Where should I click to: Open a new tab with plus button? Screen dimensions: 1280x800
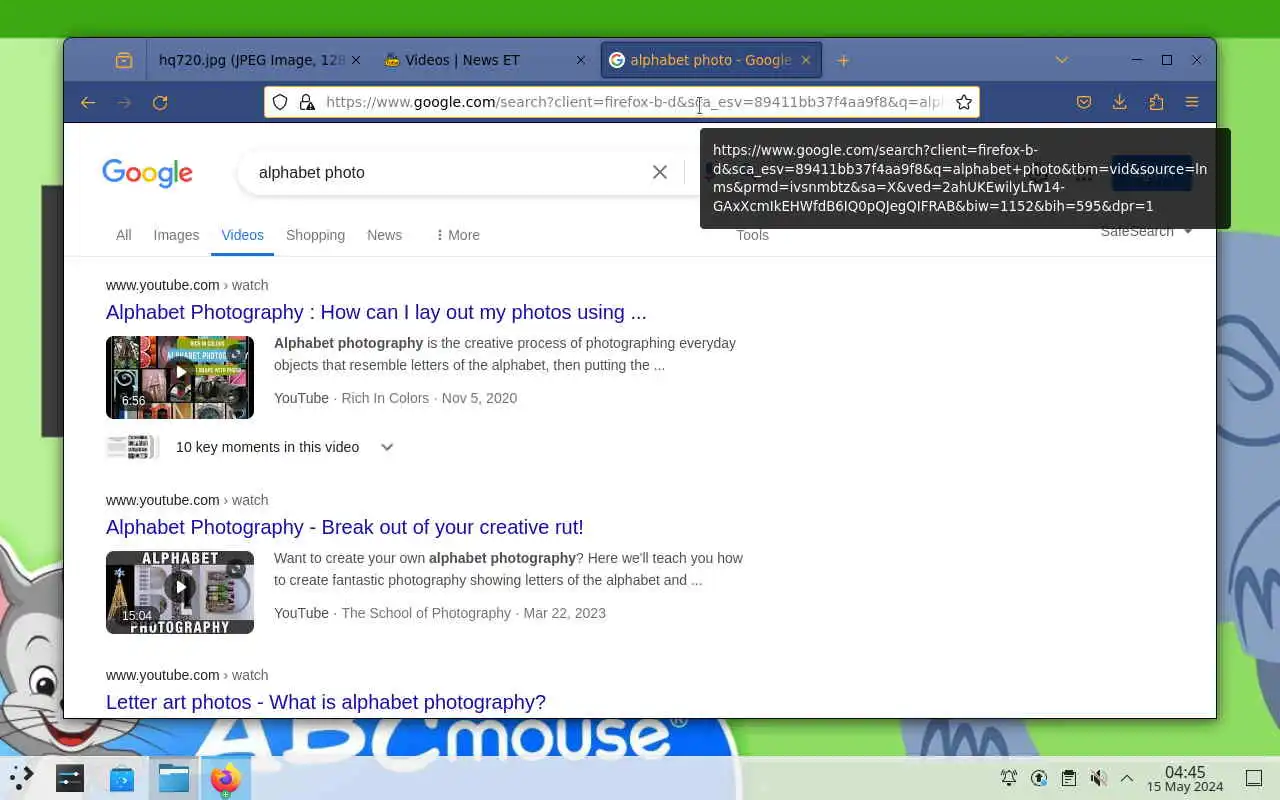(x=843, y=60)
